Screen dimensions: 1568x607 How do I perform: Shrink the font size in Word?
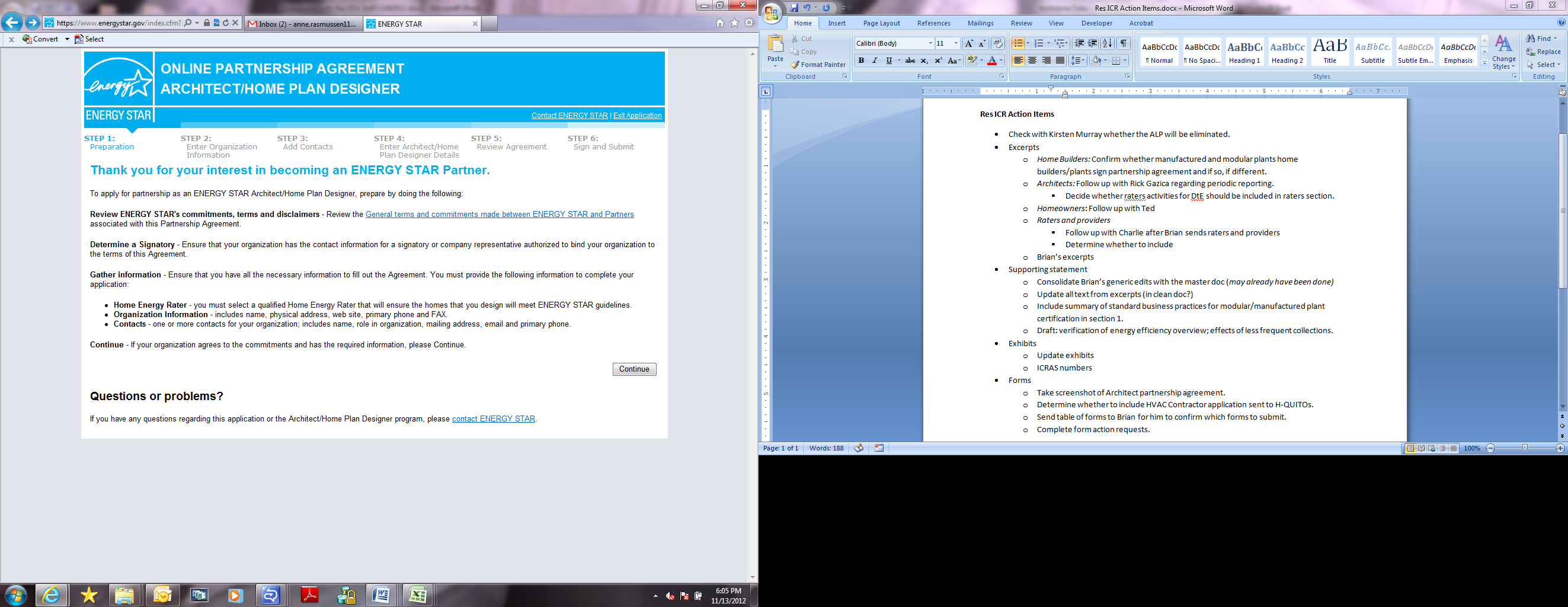[982, 43]
